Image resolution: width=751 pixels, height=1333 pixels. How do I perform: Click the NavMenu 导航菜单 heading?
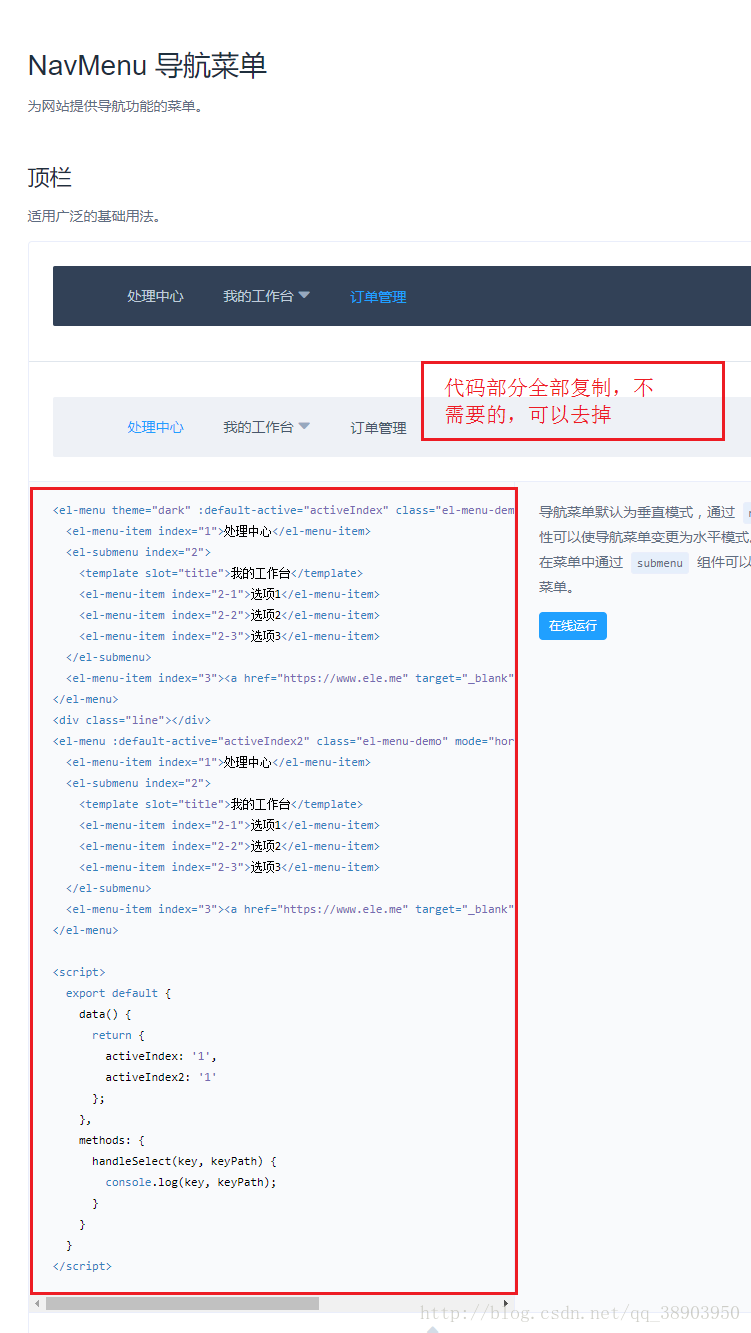[x=147, y=66]
